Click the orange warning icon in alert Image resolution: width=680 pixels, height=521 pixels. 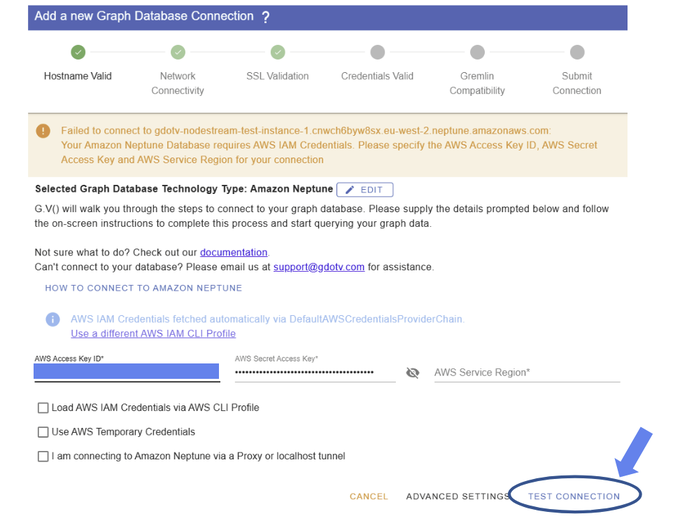point(43,131)
